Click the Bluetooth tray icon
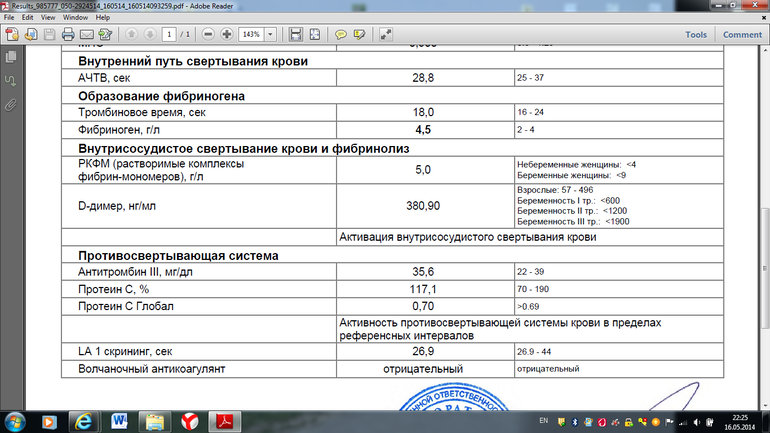Screen dimensions: 770x433 575,422
